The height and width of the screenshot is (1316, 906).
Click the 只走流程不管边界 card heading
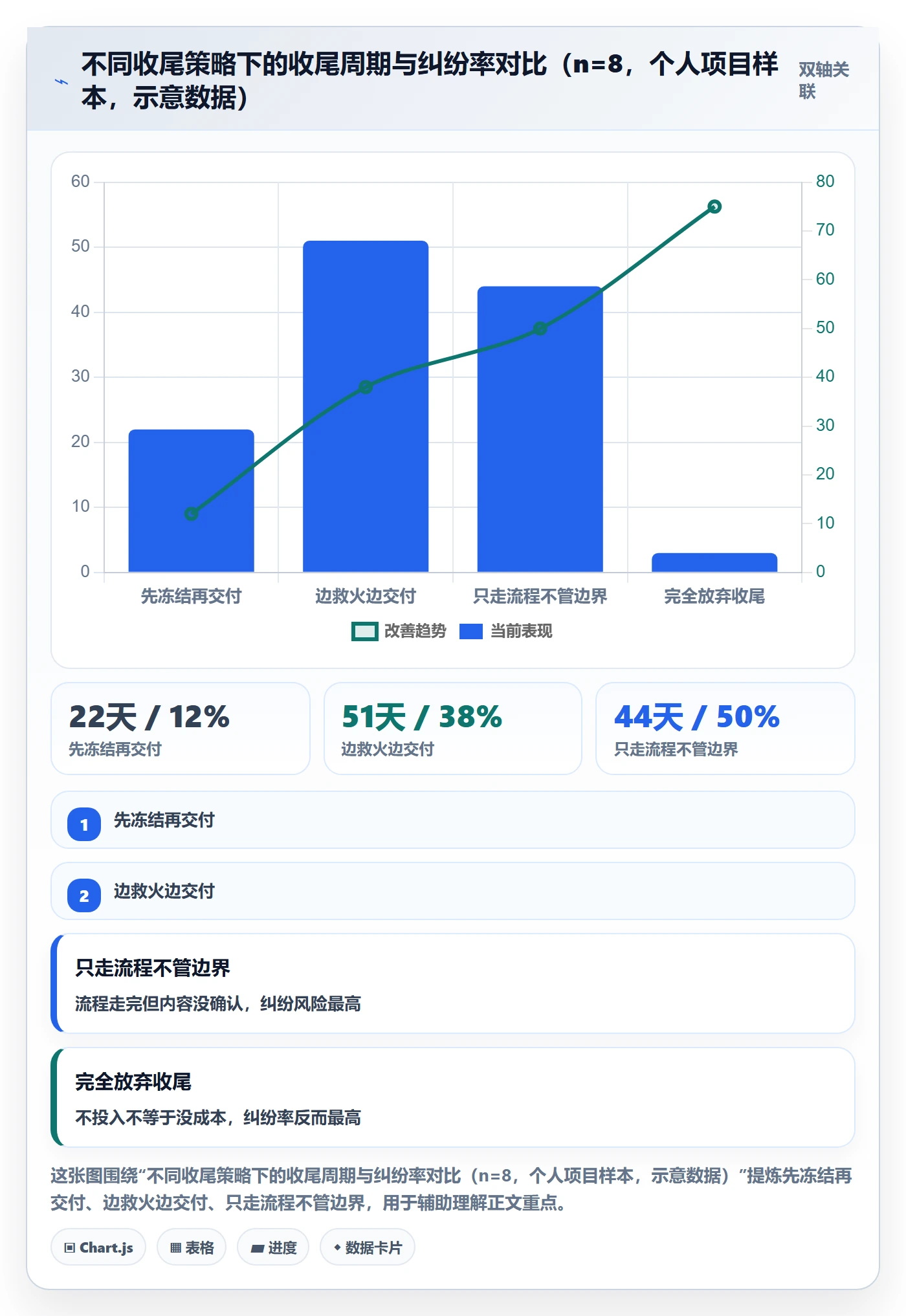tap(153, 968)
